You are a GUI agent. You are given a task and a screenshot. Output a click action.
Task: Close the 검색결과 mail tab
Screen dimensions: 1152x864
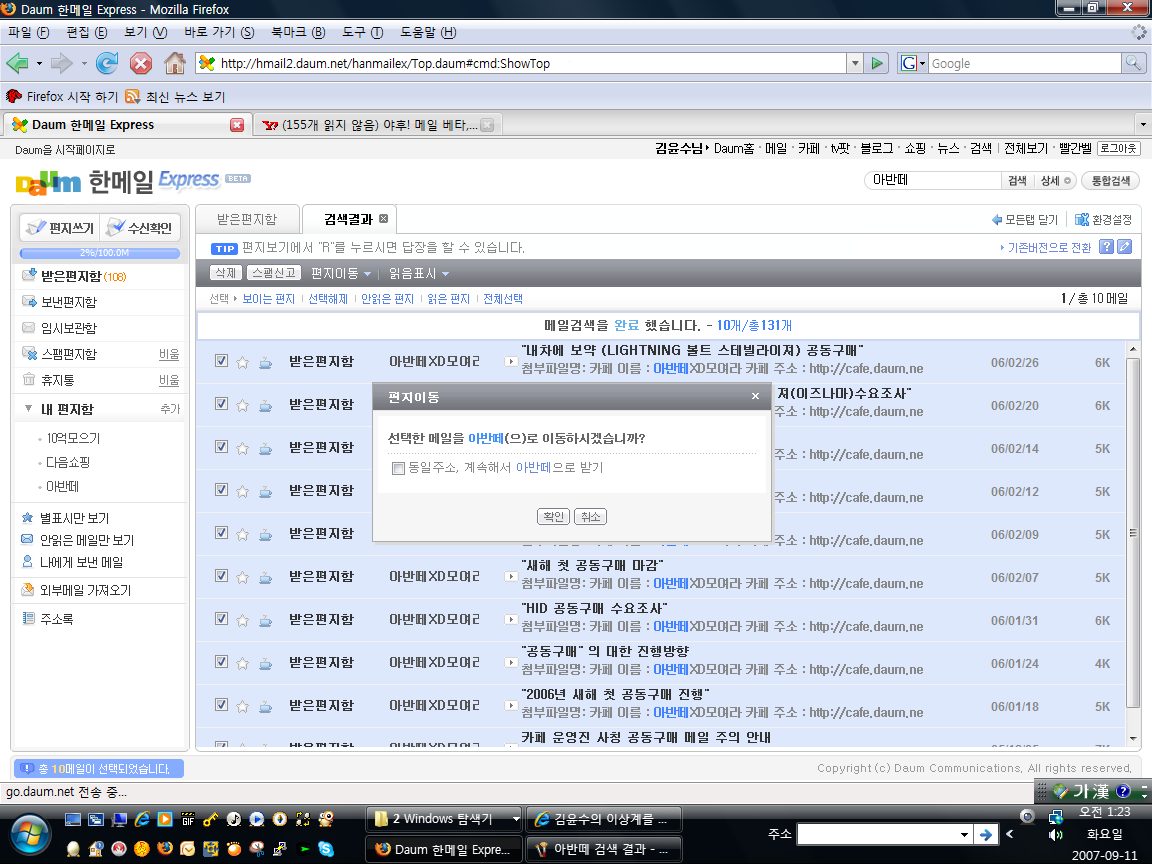pyautogui.click(x=384, y=219)
